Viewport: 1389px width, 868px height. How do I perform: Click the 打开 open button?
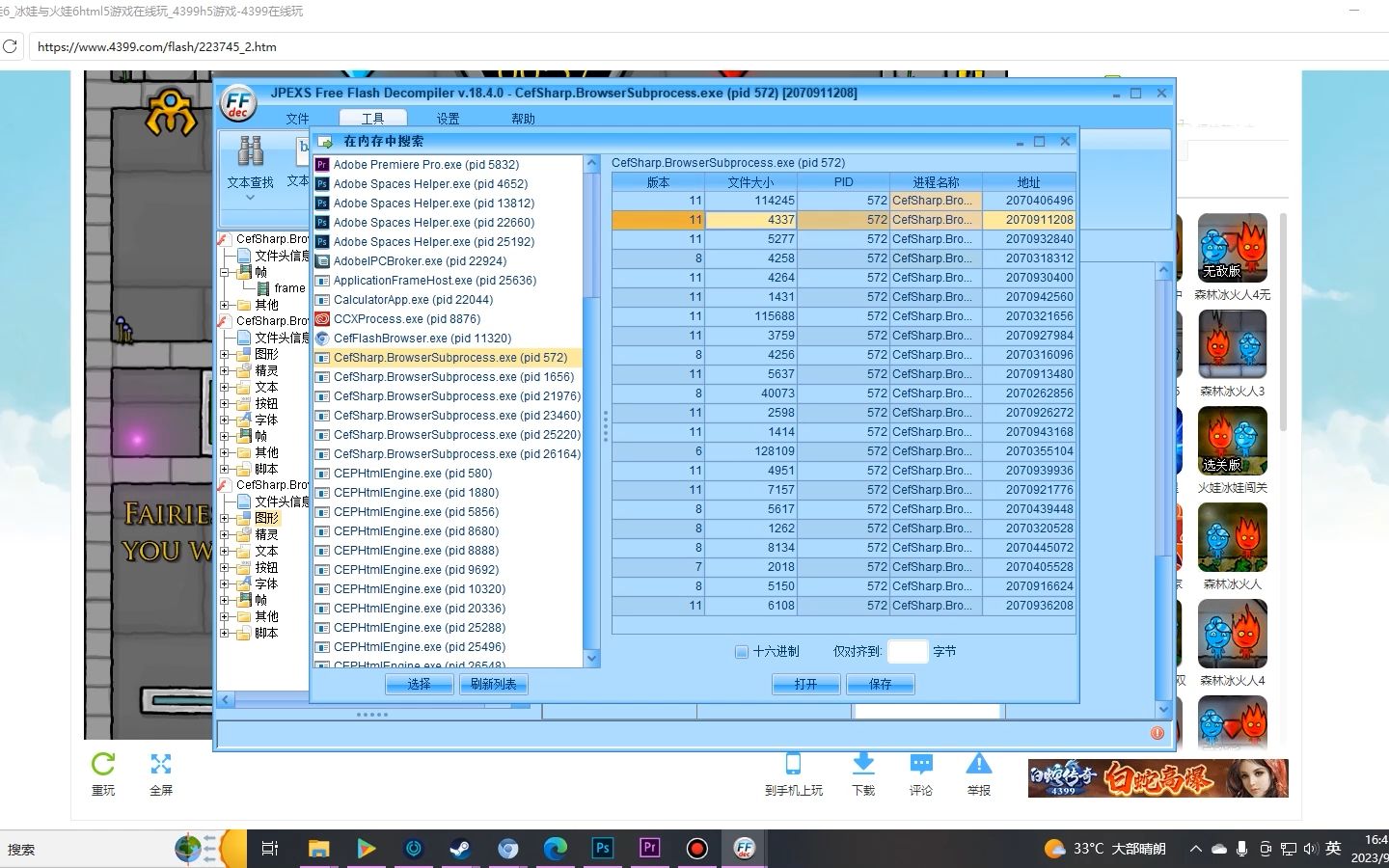pos(805,684)
